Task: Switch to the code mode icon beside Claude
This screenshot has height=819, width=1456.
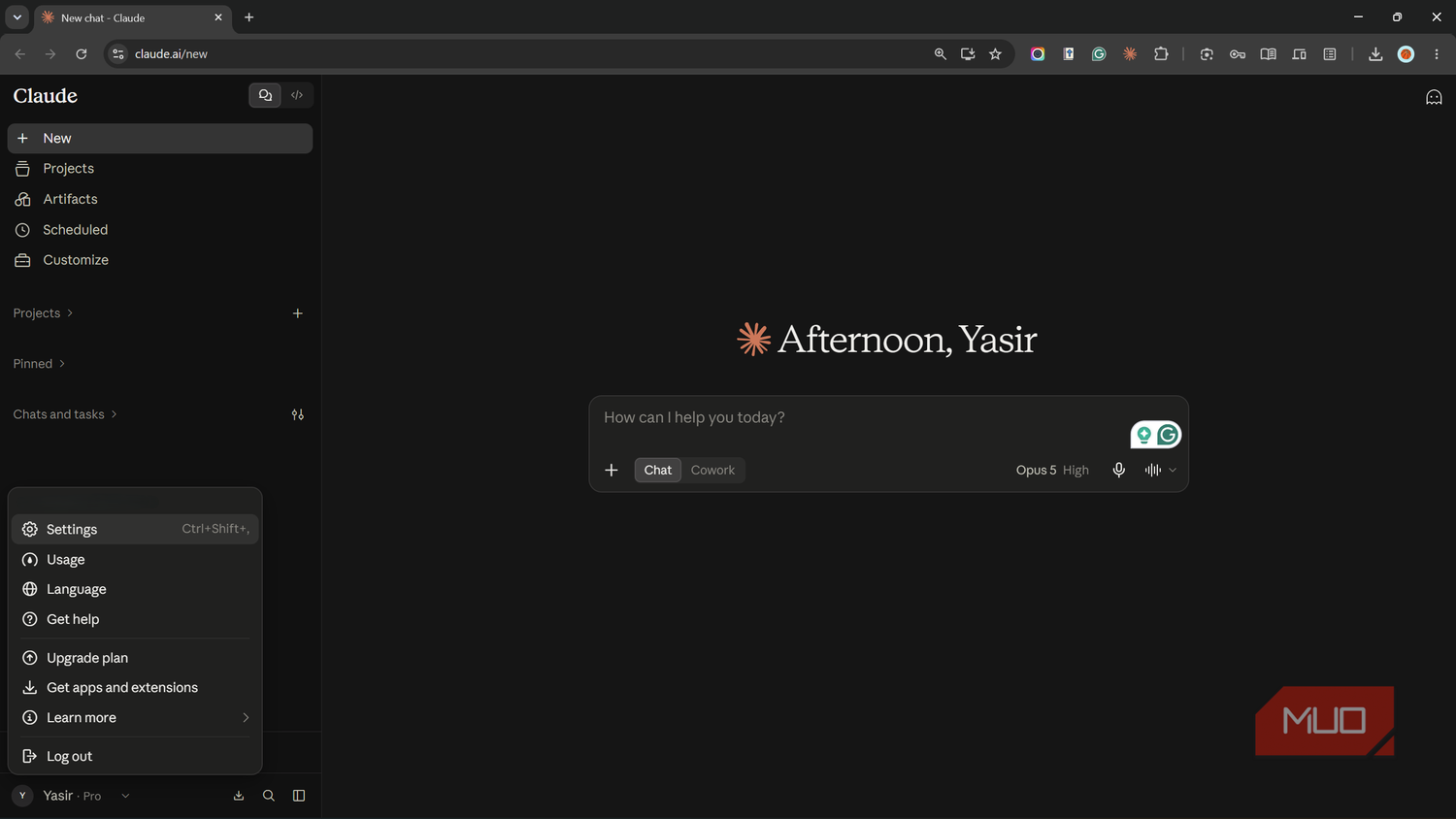Action: (297, 95)
